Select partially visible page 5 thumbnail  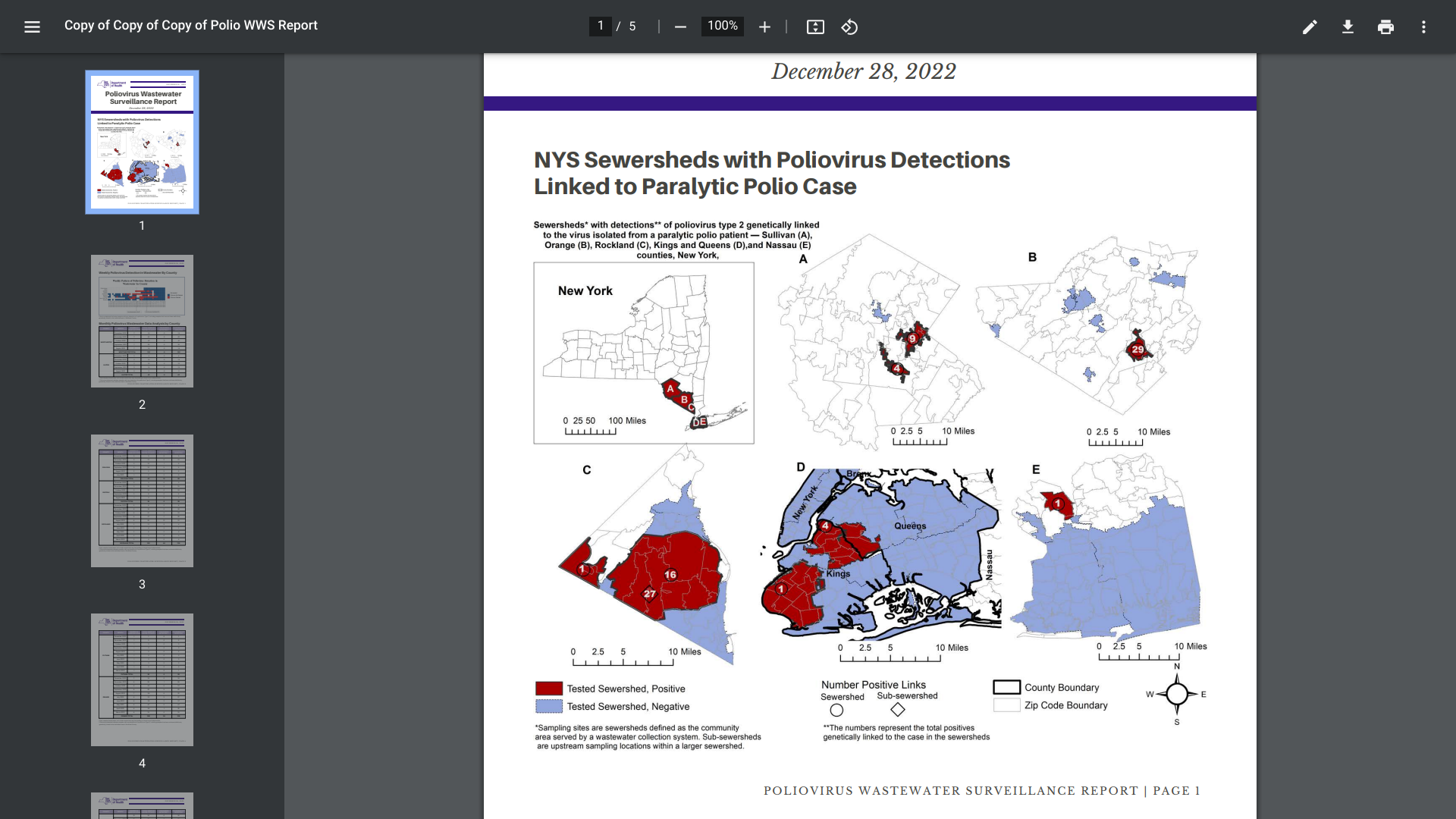pyautogui.click(x=142, y=805)
